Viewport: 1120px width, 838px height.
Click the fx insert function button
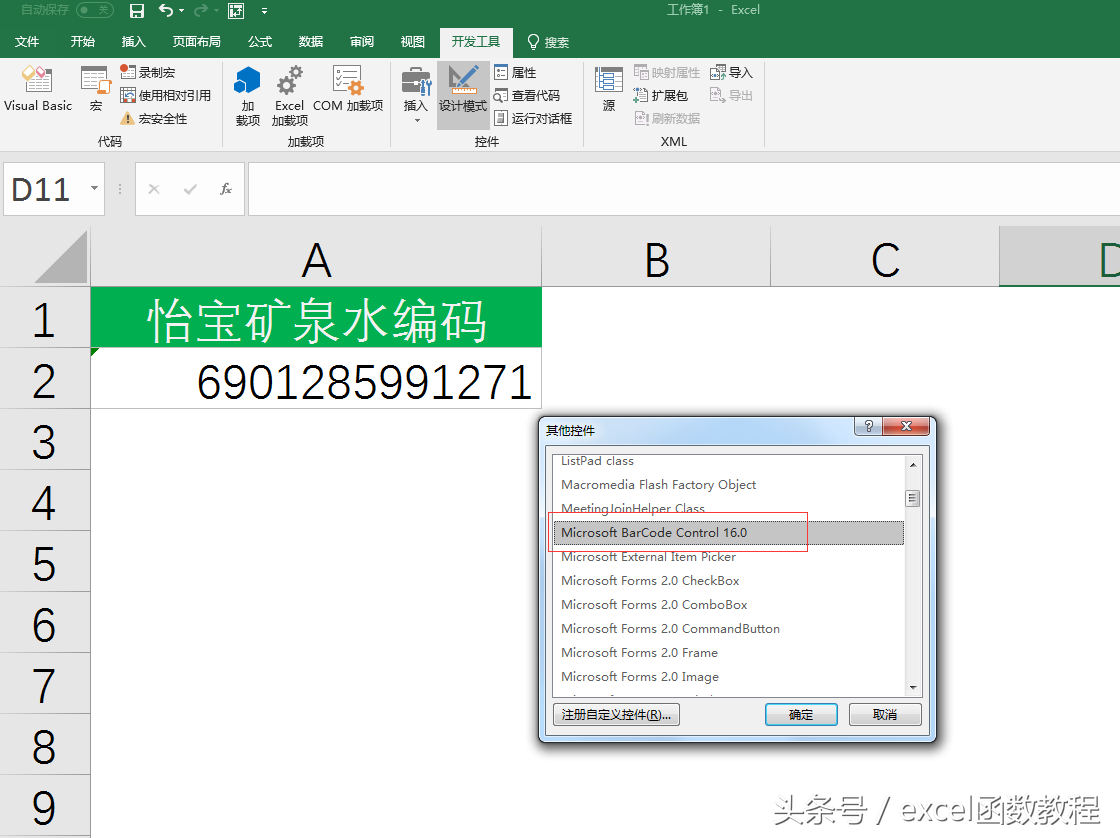point(226,189)
